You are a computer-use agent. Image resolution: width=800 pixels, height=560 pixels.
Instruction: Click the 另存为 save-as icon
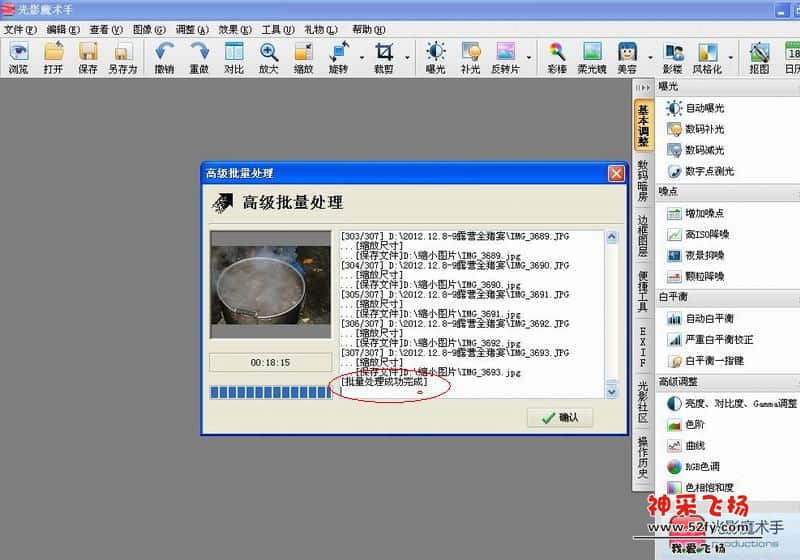pos(123,58)
